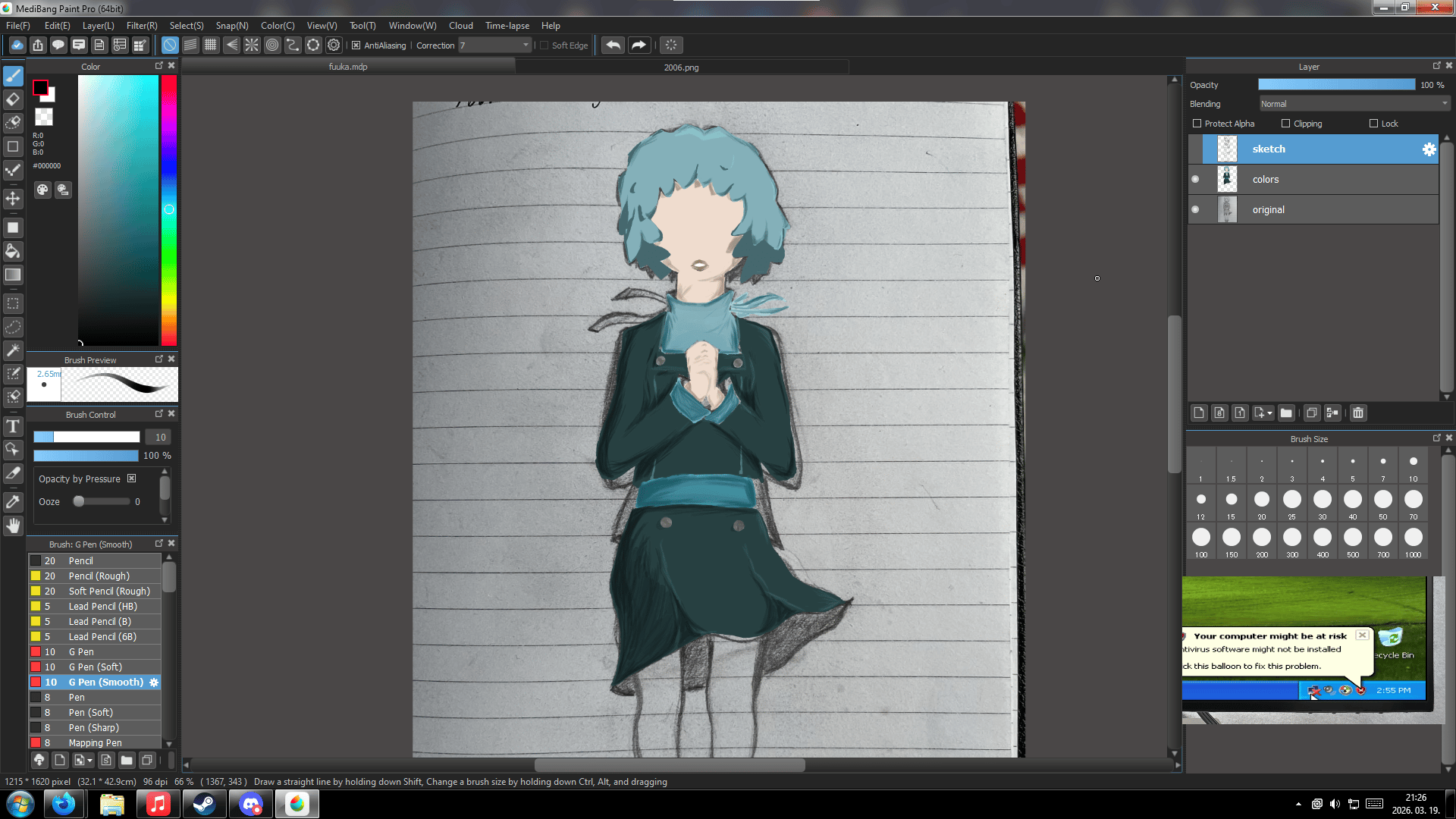Select the Mapping Pen brush
Screen dimensions: 1456x819
(95, 743)
